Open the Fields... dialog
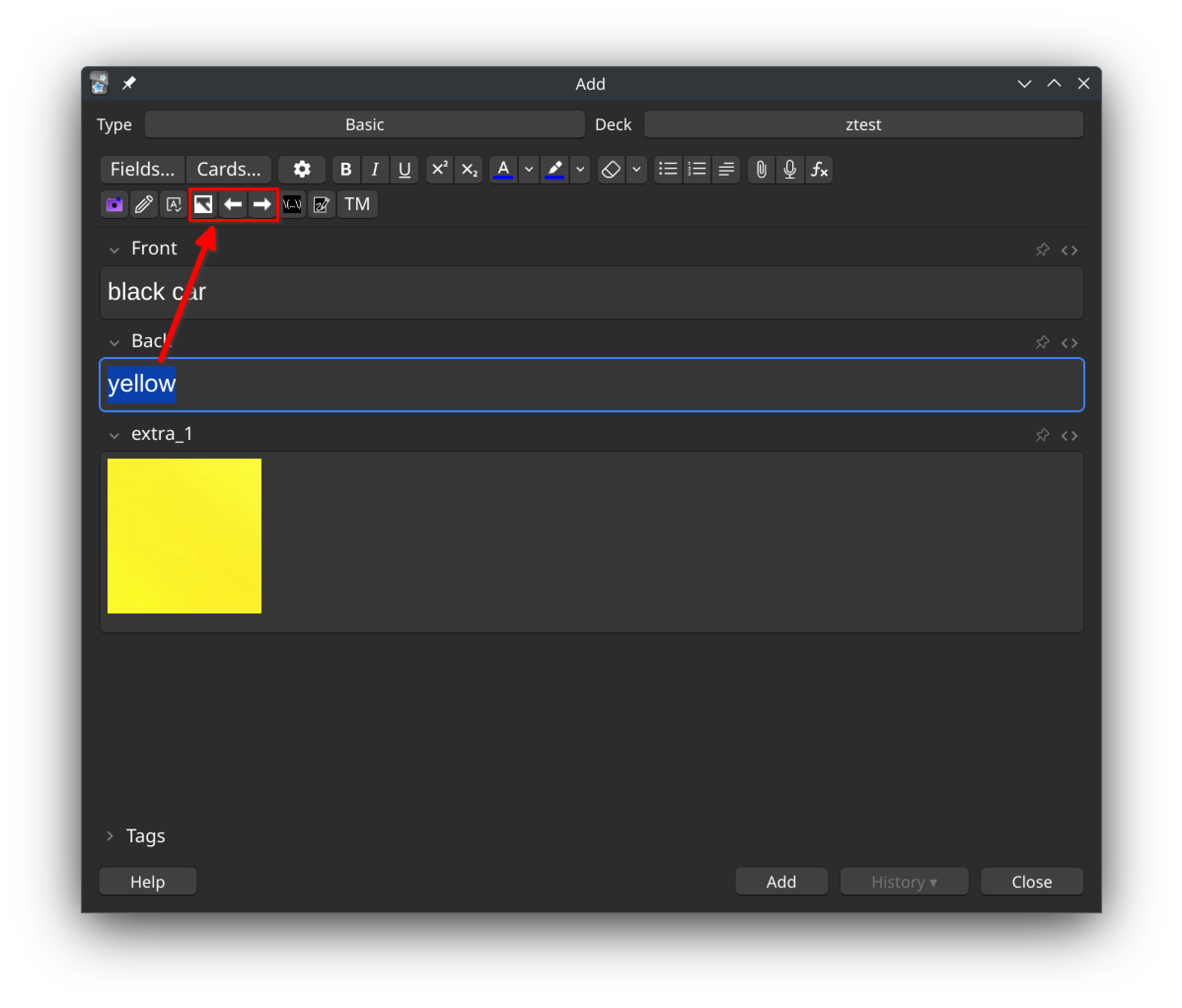 pos(142,169)
